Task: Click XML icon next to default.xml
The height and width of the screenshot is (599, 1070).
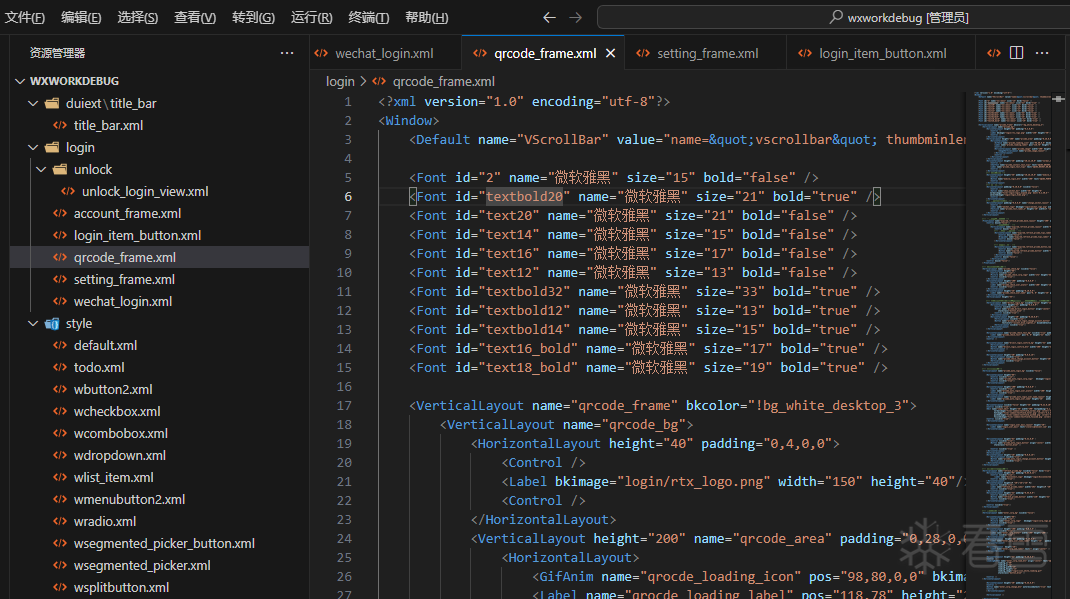Action: tap(60, 345)
